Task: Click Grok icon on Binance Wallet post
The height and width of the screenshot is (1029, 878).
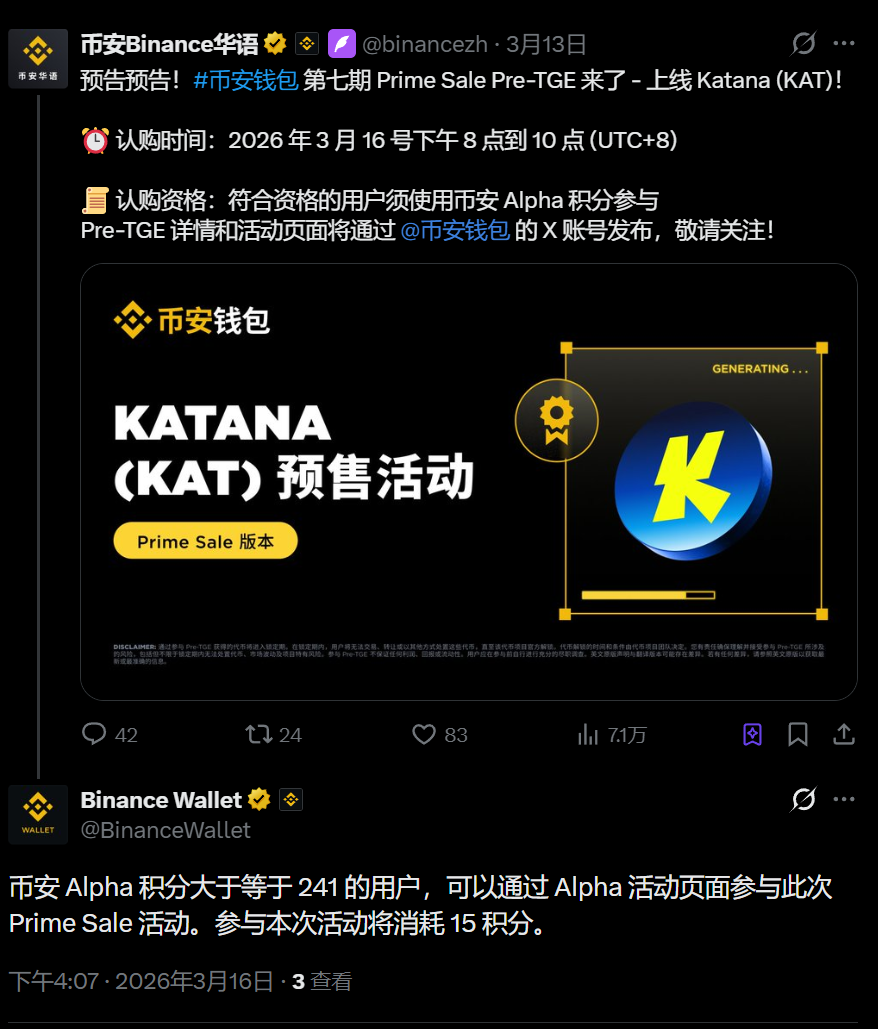Action: (x=803, y=799)
